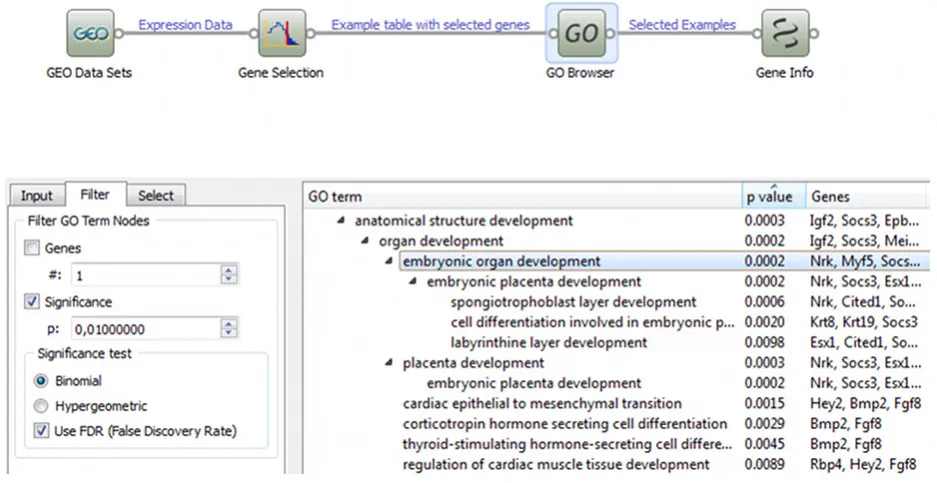Click the p significance value field
Image resolution: width=937 pixels, height=483 pixels.
click(146, 329)
